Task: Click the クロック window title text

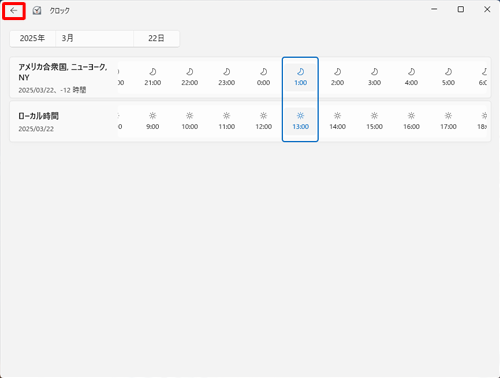Action: tap(60, 11)
